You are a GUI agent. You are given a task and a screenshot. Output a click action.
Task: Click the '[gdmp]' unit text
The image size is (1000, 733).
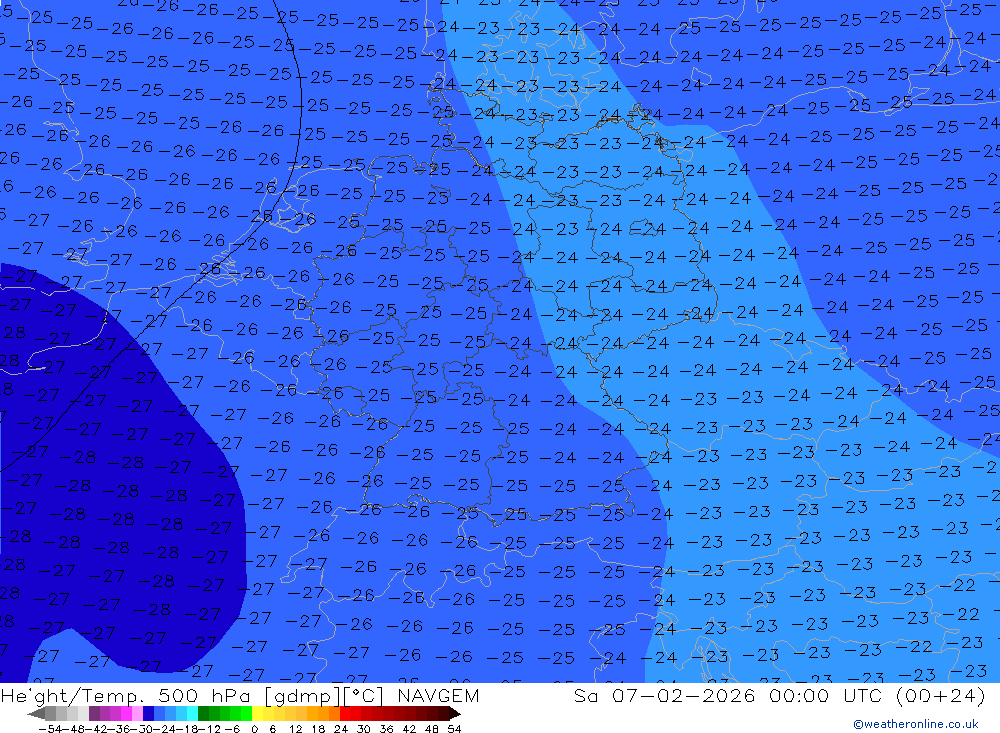pyautogui.click(x=303, y=695)
